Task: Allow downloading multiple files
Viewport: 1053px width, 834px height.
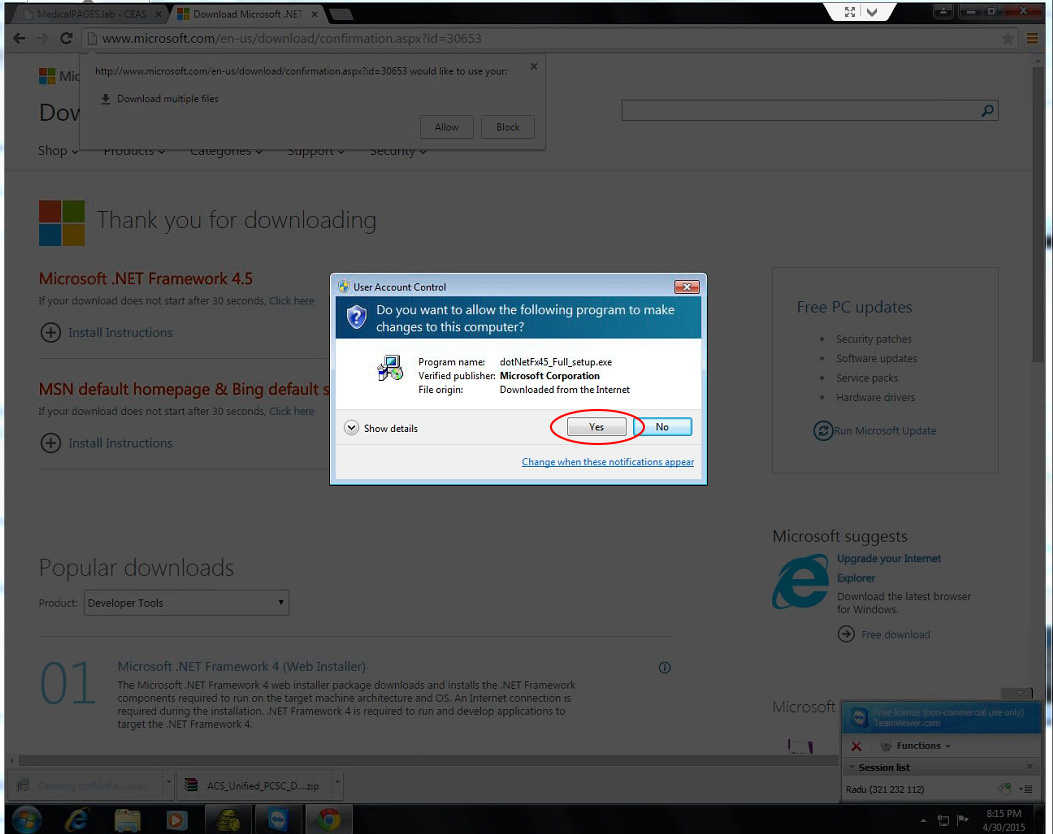Action: 447,127
